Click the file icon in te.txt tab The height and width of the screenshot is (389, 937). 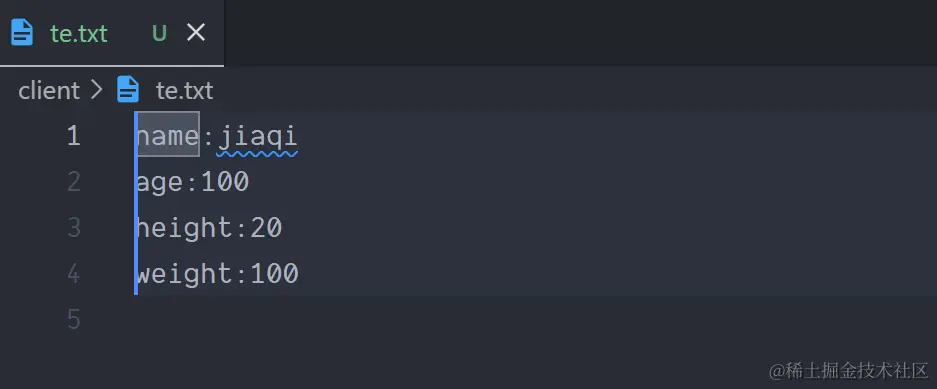22,32
